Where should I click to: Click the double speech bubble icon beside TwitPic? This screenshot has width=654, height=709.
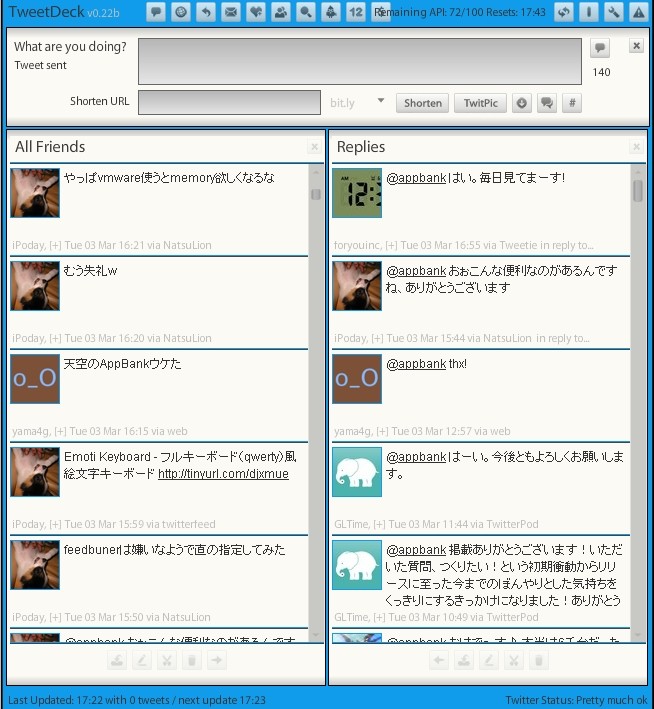pos(547,103)
